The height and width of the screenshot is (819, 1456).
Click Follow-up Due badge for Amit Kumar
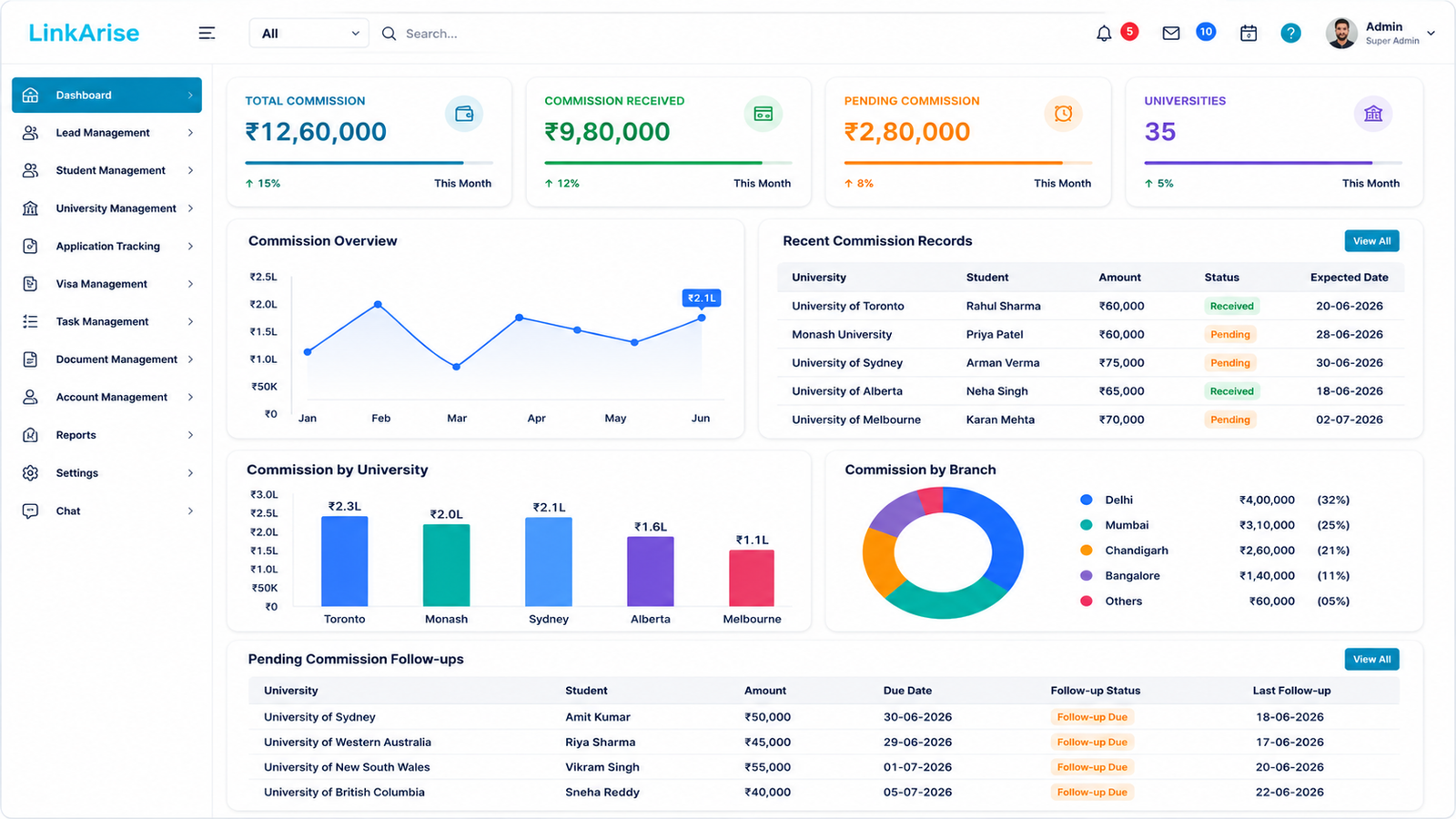click(1092, 717)
